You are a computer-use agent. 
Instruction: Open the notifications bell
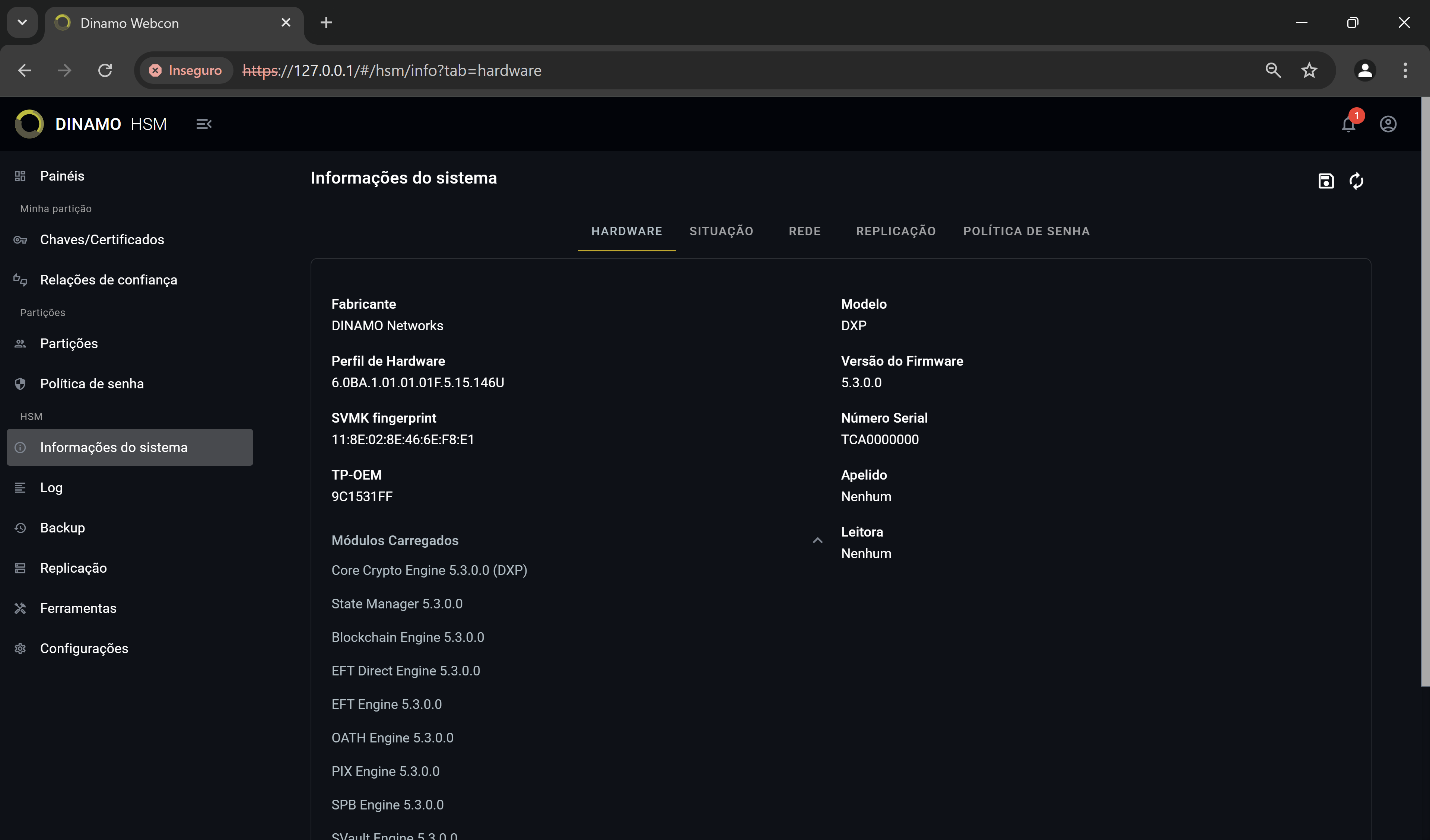pos(1349,124)
